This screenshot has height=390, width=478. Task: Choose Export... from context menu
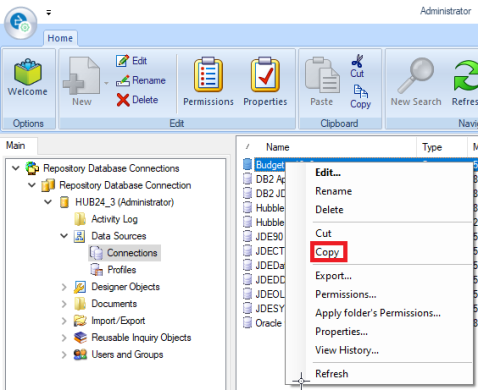coord(333,276)
